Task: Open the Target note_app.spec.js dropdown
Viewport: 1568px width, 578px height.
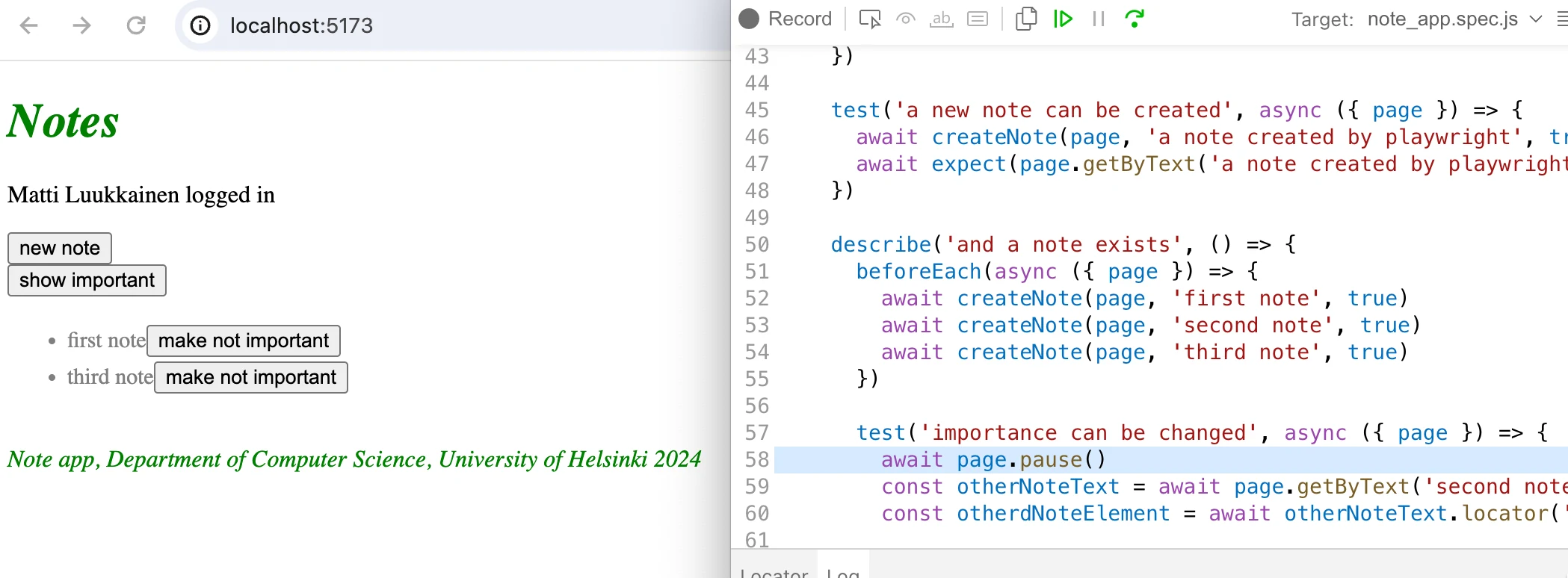Action: coord(1454,19)
